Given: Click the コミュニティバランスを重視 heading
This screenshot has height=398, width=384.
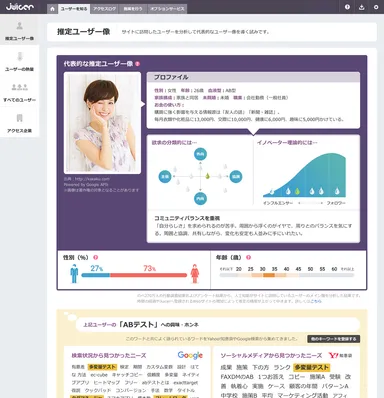Looking at the screenshot, I should [187, 218].
